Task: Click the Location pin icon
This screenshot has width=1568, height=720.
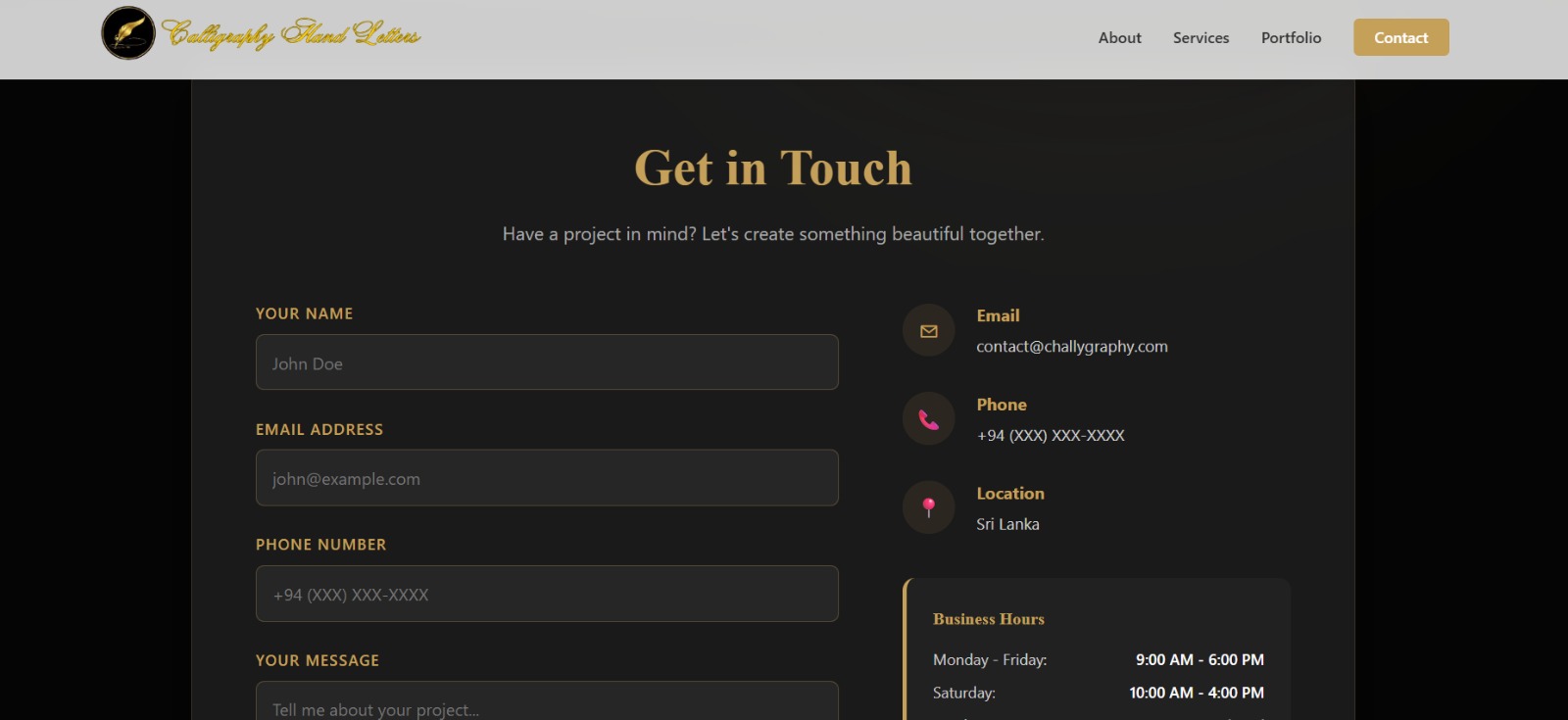Action: point(929,507)
